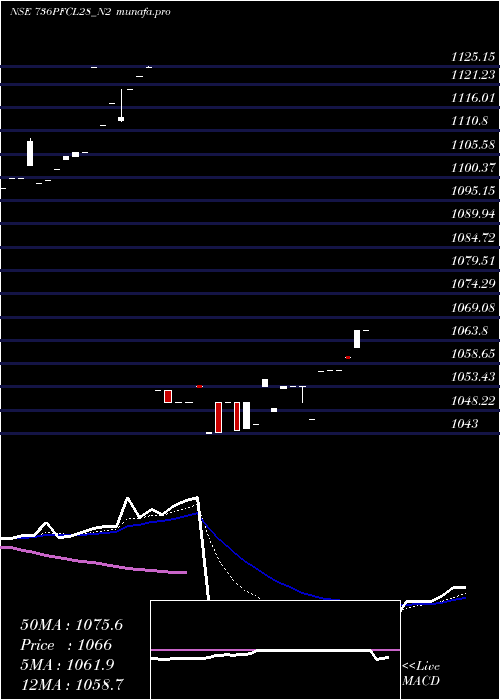Click the <<Live MACD label
The width and height of the screenshot is (500, 700).
421,674
